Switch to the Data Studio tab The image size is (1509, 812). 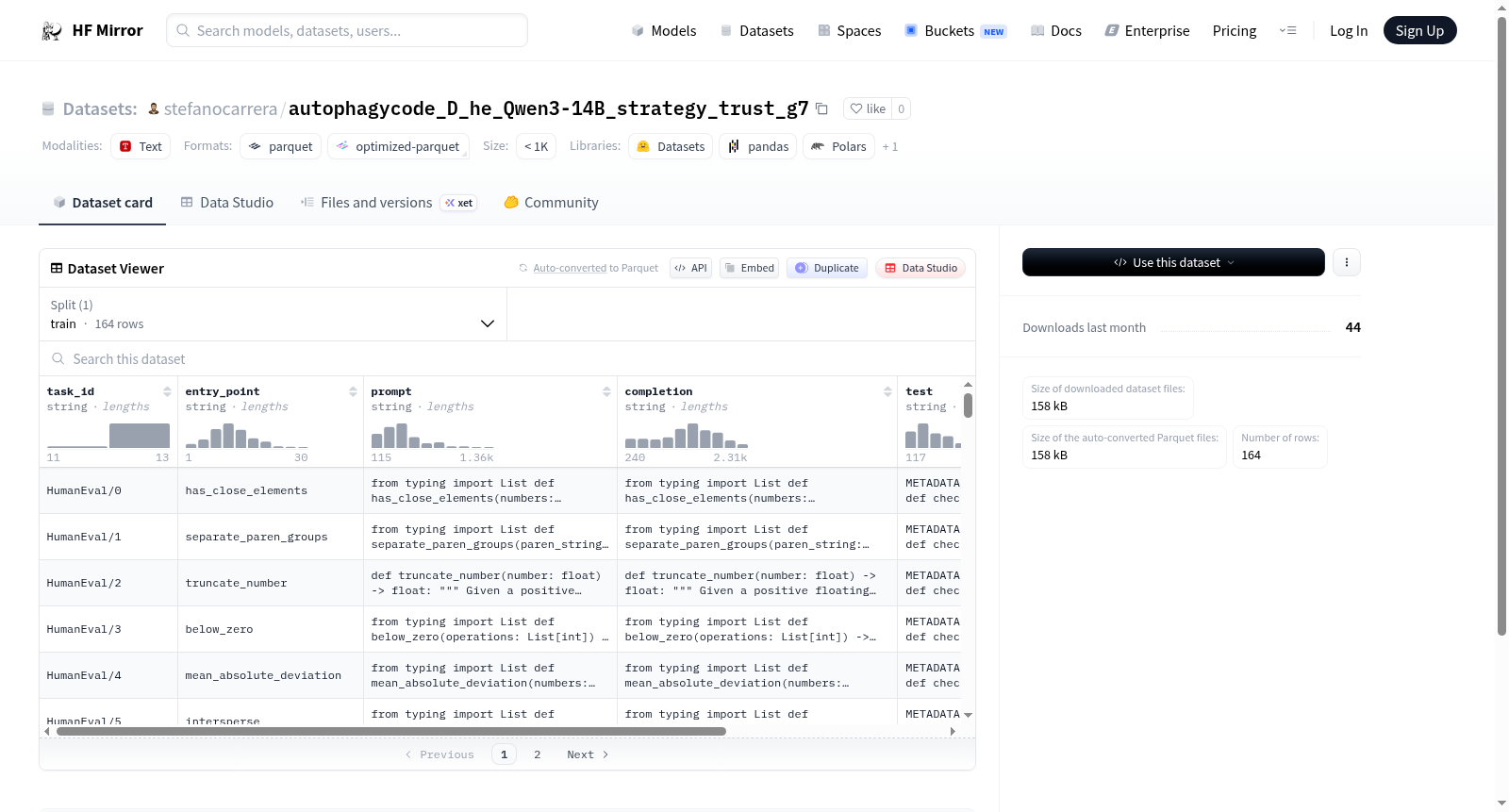coord(227,203)
